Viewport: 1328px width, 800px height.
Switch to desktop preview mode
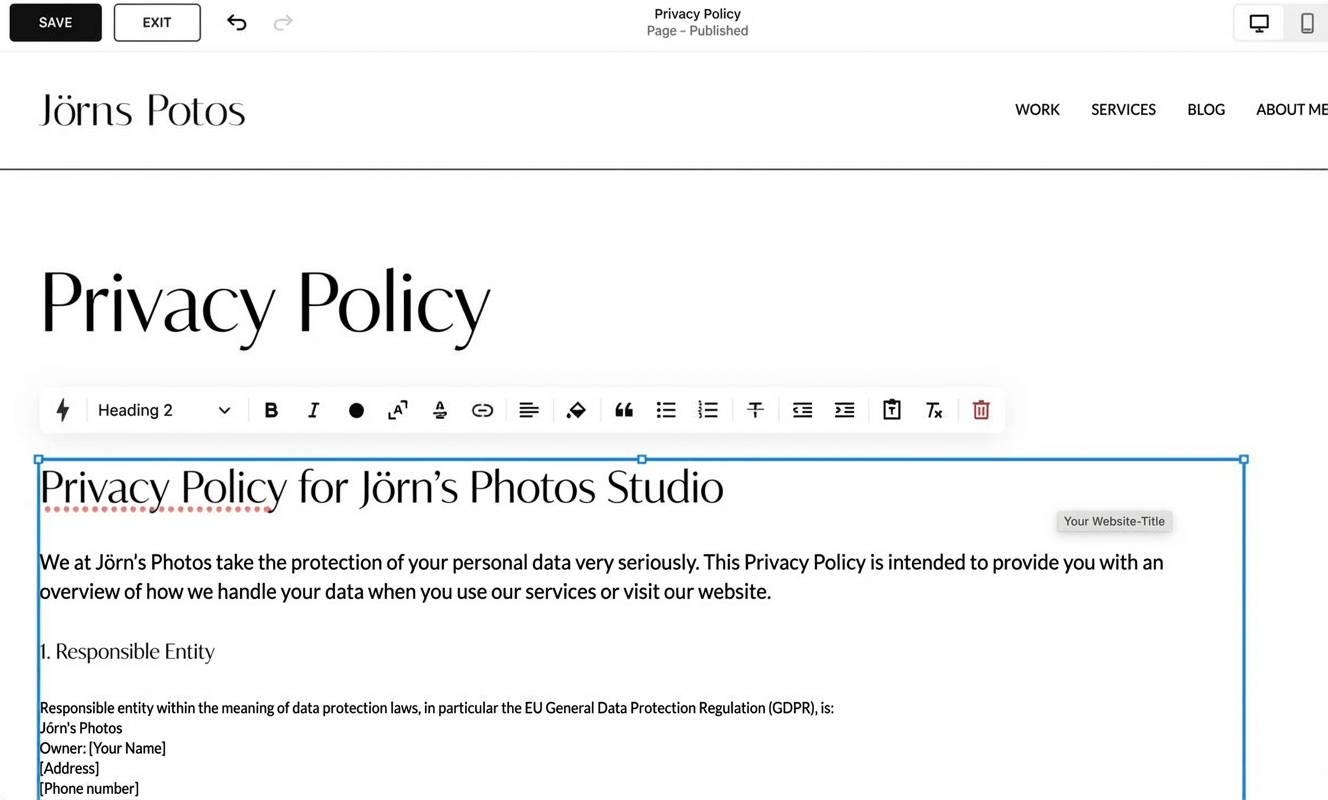point(1258,22)
